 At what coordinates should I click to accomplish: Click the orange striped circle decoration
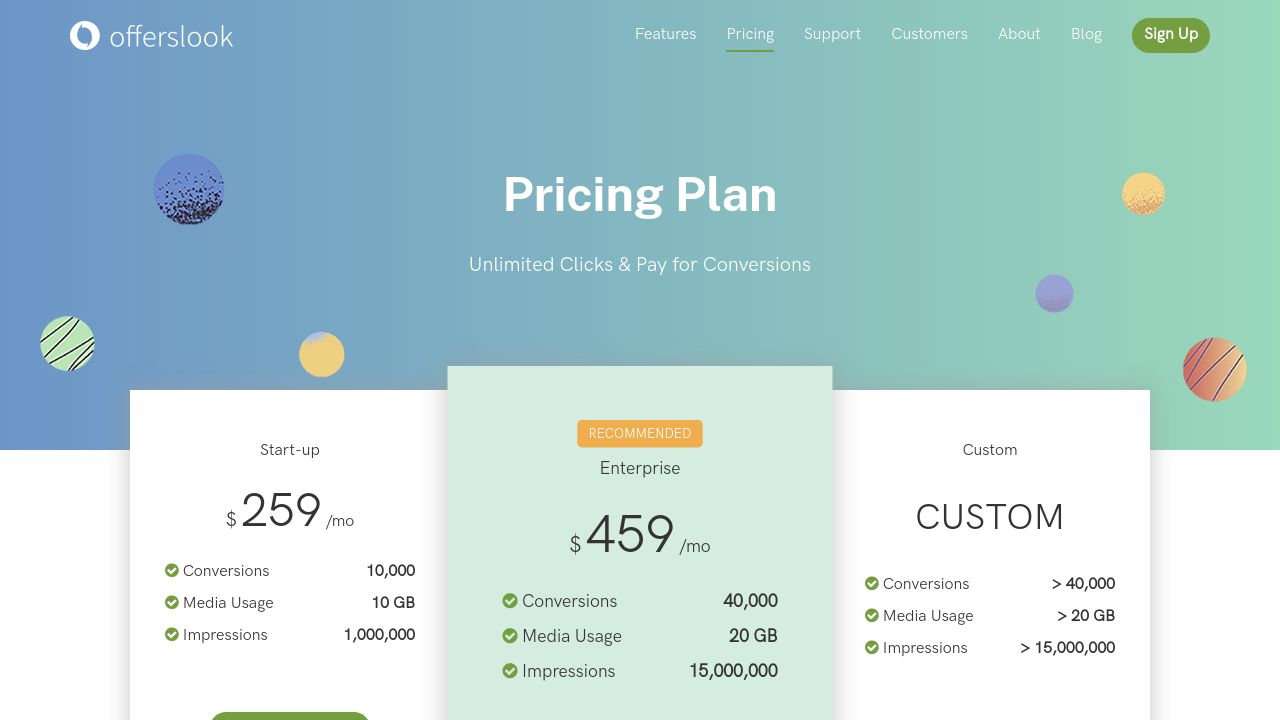pyautogui.click(x=1214, y=369)
